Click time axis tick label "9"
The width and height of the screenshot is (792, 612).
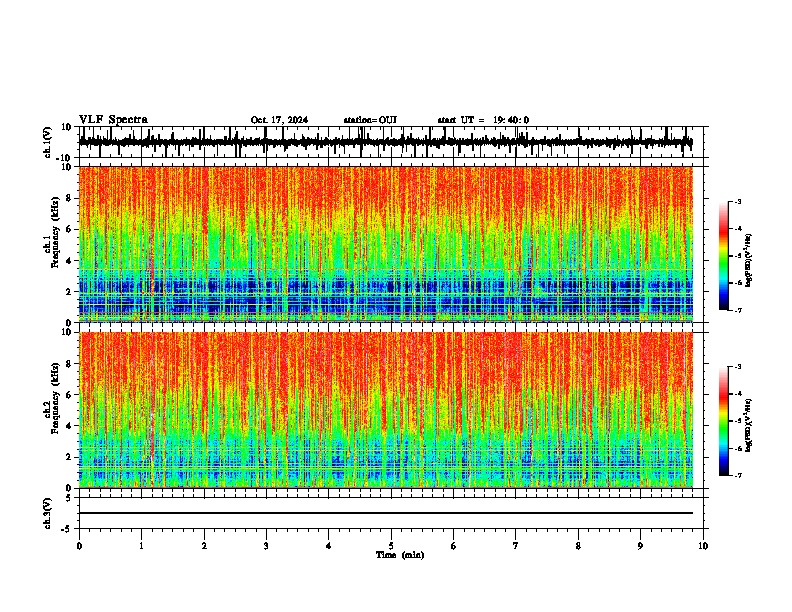[640, 546]
